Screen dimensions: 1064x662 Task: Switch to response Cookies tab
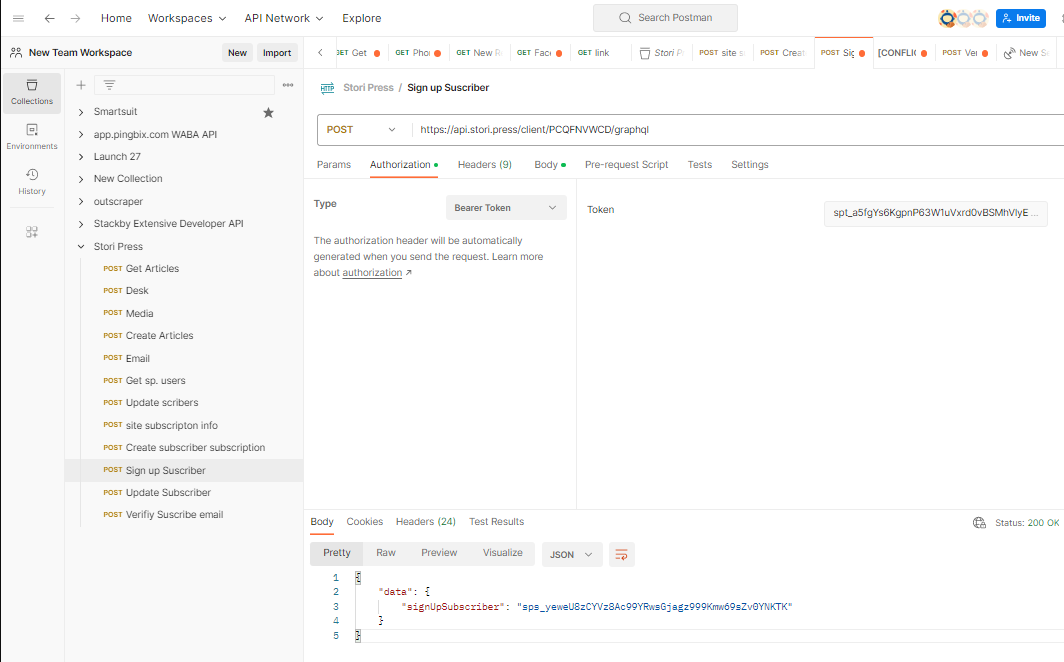[364, 522]
